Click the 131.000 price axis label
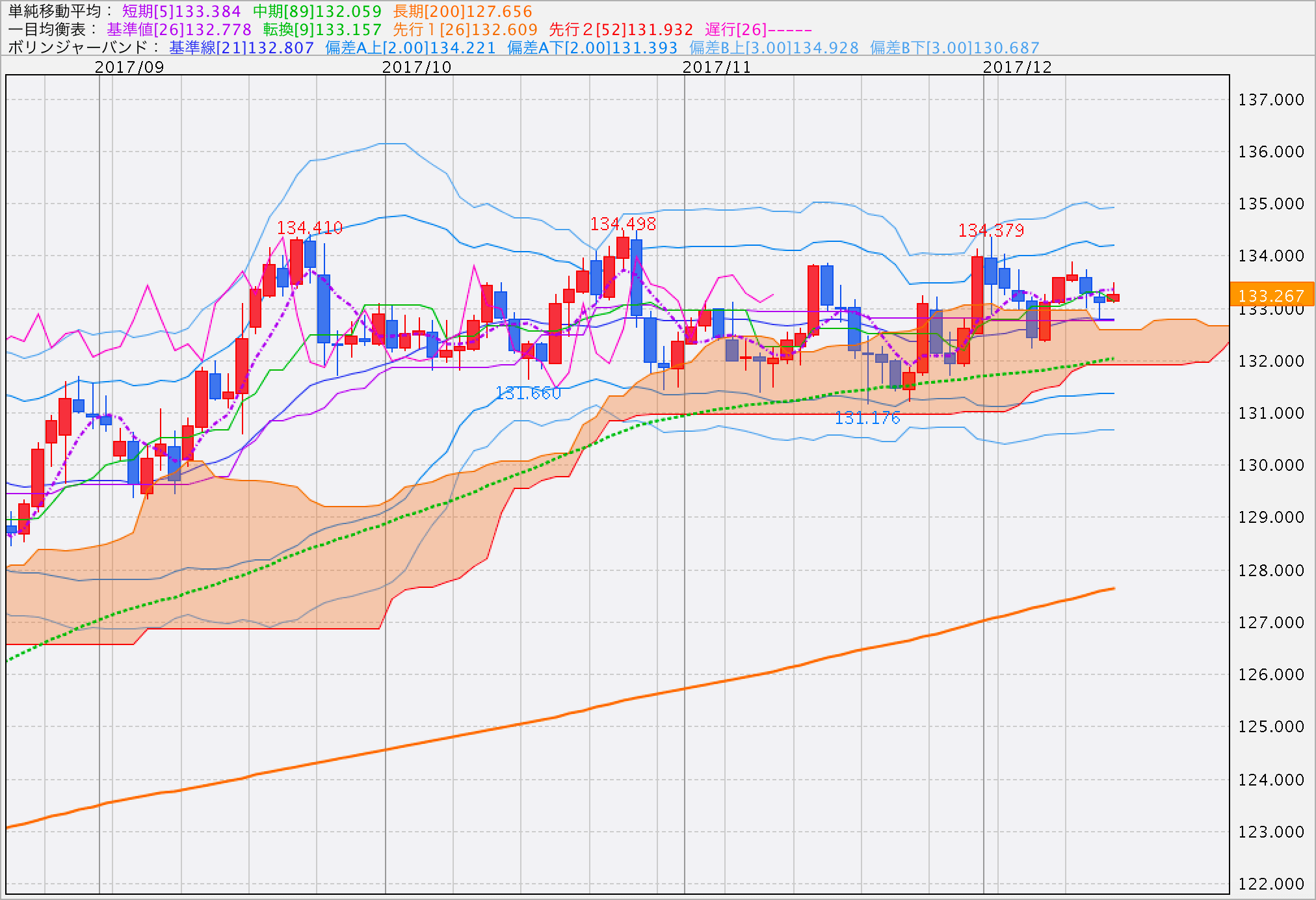1316x900 pixels. pos(1271,413)
